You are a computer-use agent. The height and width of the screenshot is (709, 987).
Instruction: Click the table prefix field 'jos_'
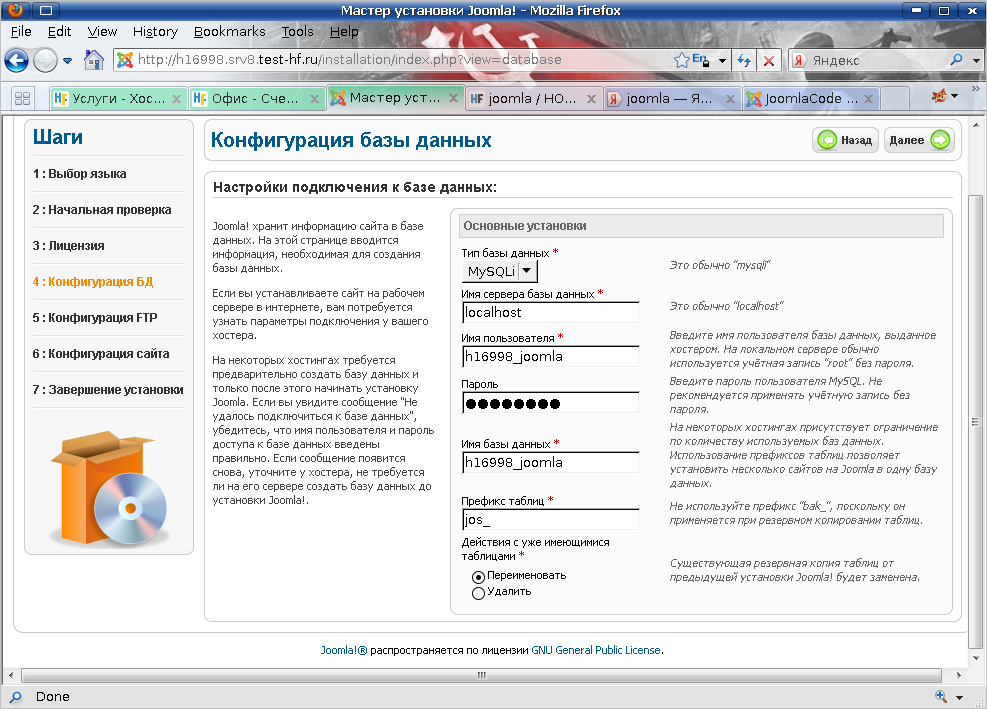point(550,519)
